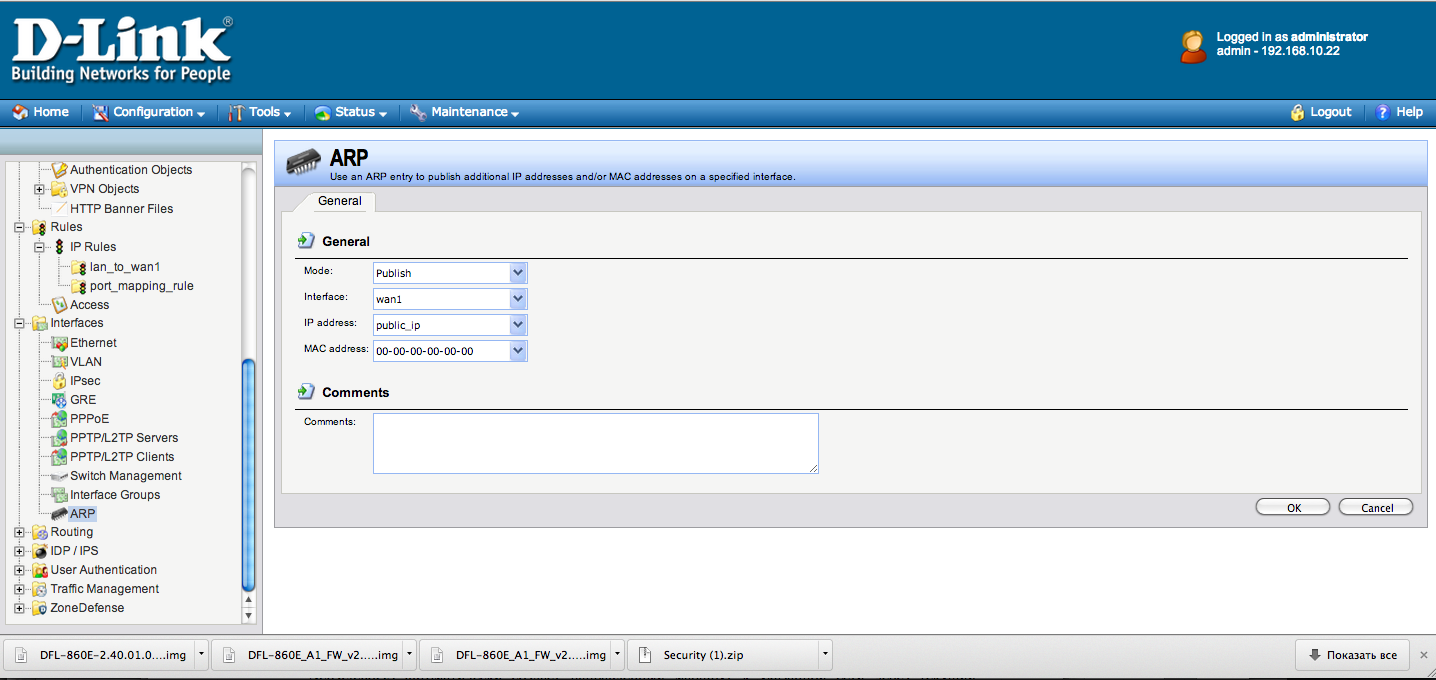This screenshot has height=680, width=1436.
Task: Click the Показать все downloads button
Action: tap(1352, 655)
